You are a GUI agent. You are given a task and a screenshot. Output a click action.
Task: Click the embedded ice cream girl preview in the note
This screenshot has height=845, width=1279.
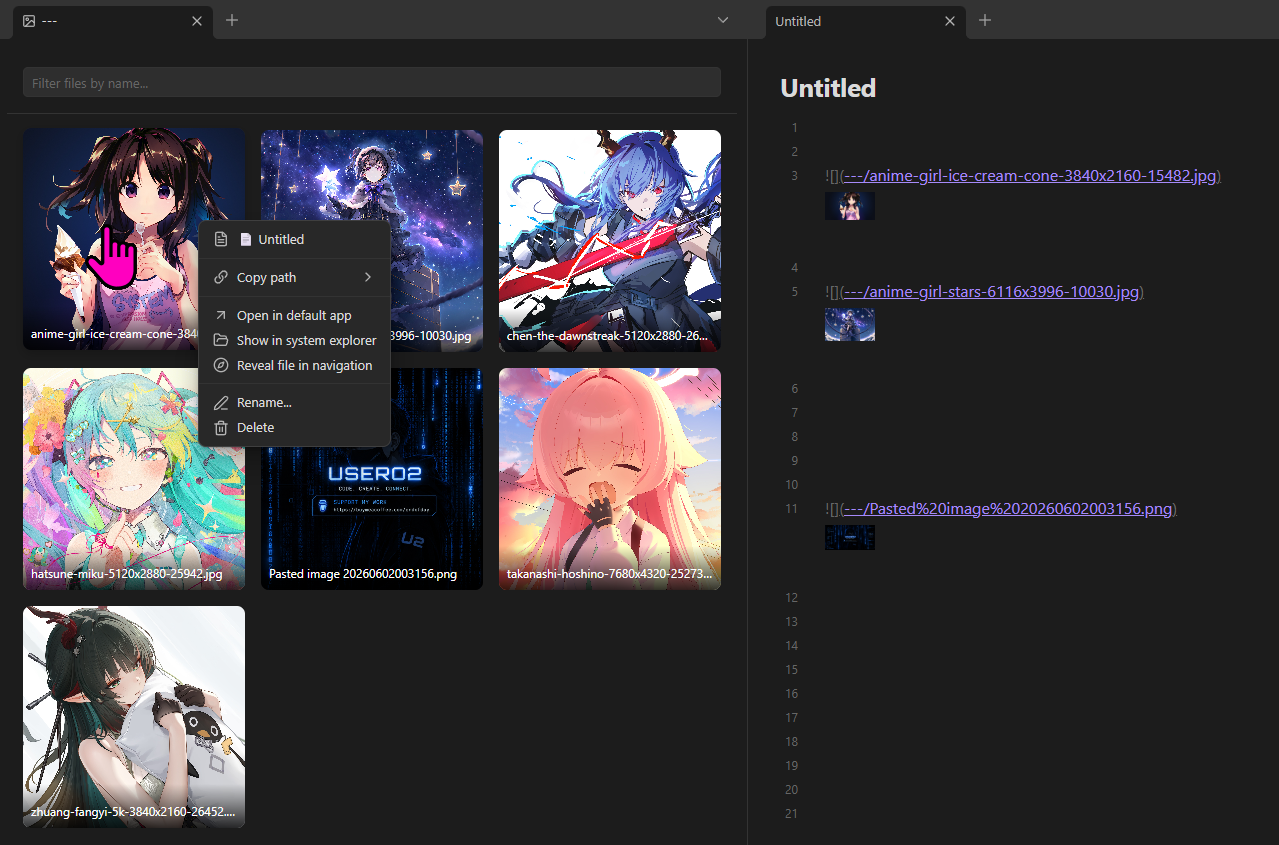[850, 206]
